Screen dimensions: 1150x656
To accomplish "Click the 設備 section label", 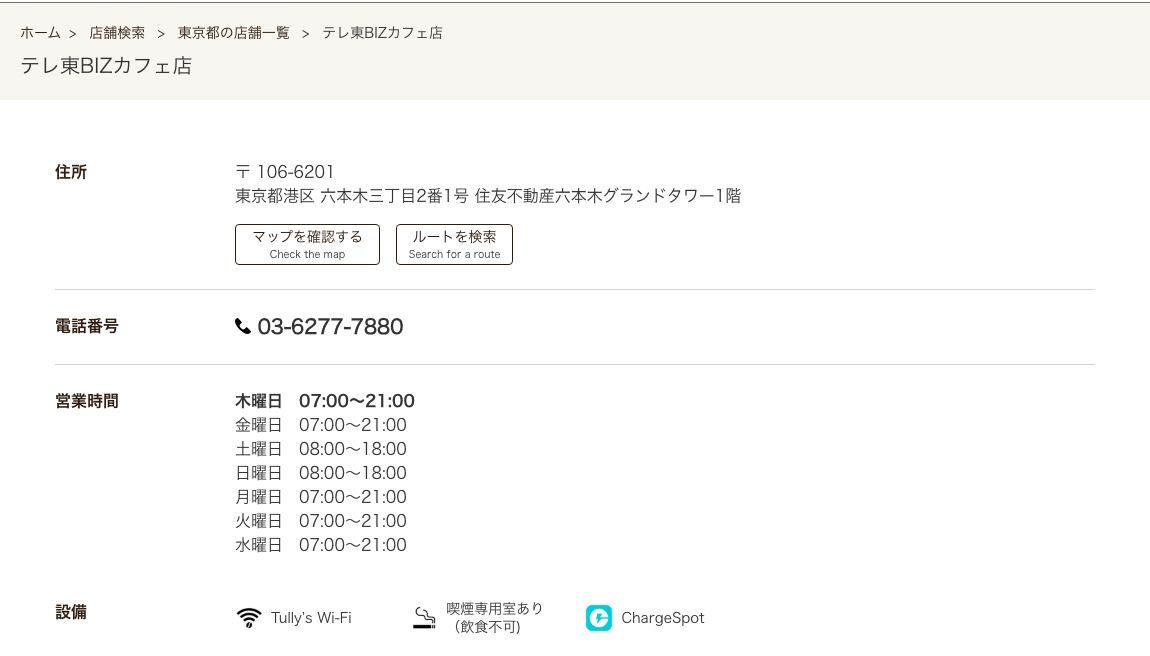I will point(71,612).
